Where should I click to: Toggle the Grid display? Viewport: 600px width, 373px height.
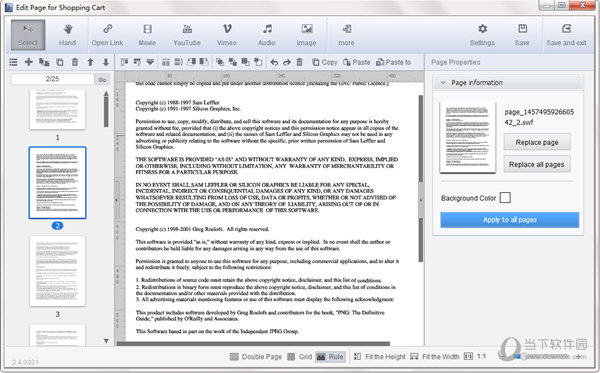tap(300, 357)
